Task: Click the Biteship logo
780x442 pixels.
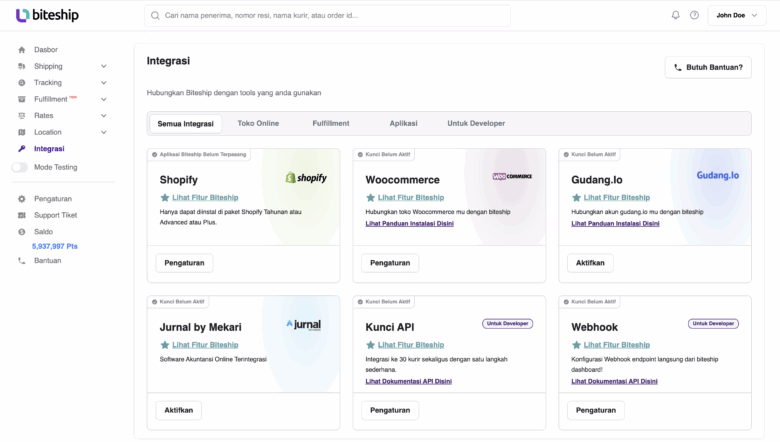Action: coord(47,15)
